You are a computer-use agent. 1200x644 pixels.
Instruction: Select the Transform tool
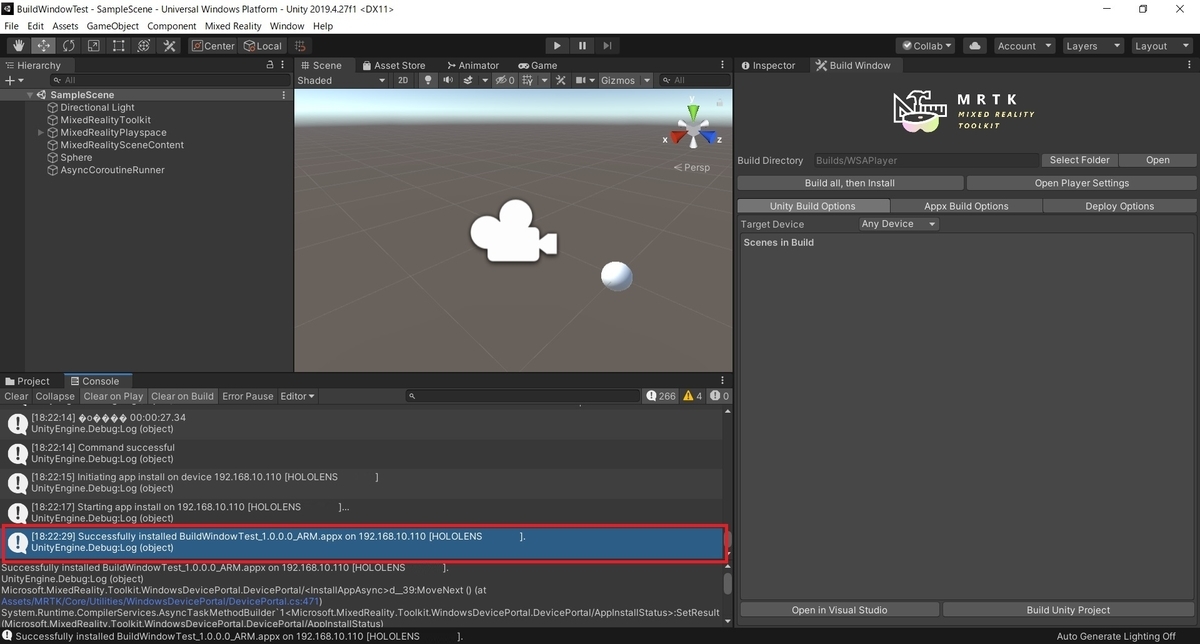tap(144, 46)
